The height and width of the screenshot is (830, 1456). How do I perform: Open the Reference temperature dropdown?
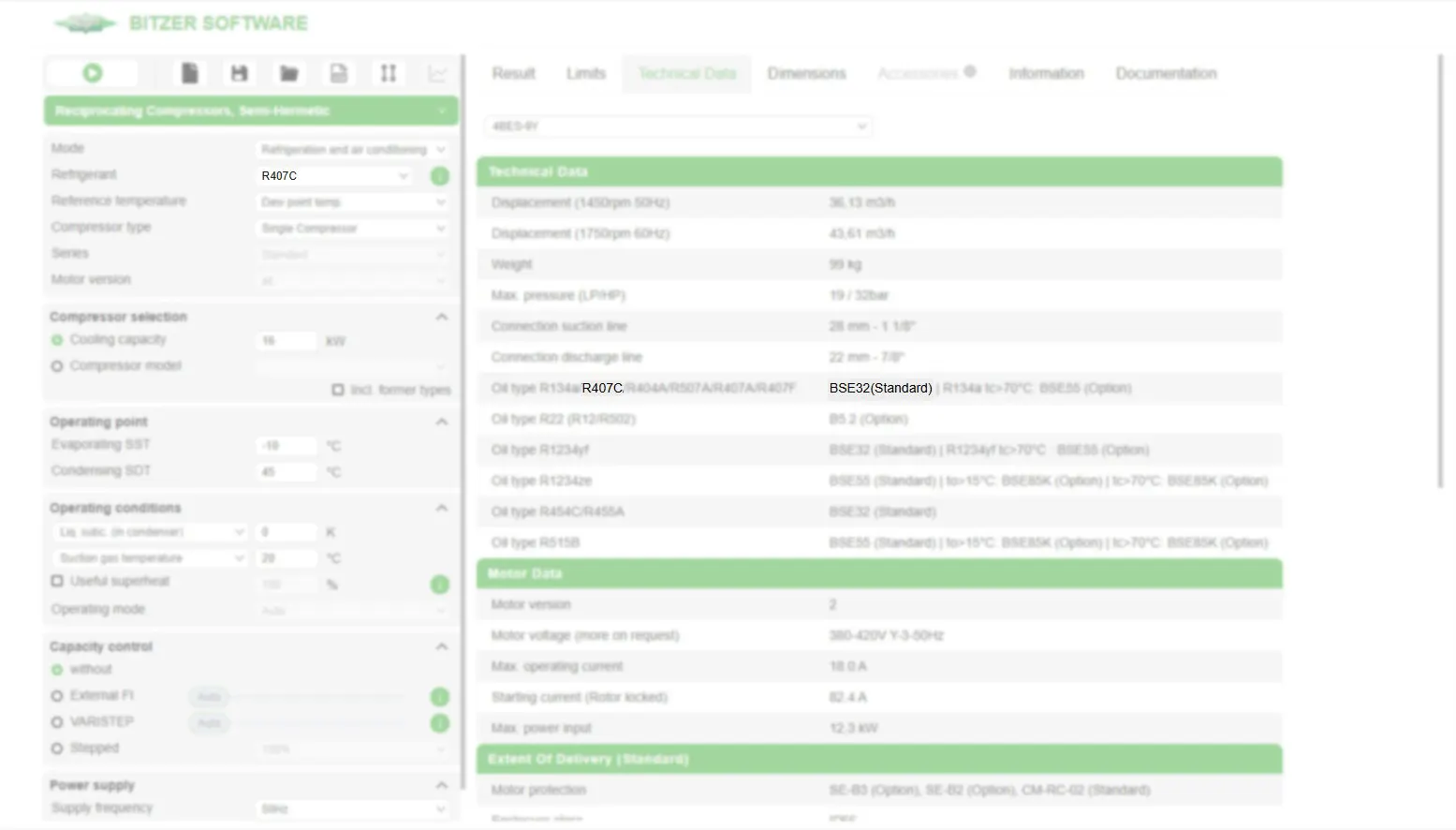352,201
